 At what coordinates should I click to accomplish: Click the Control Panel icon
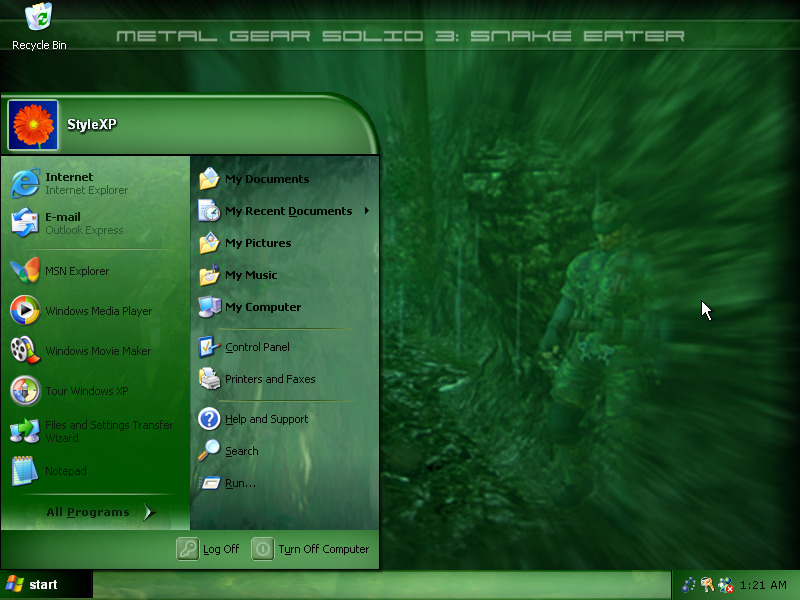pyautogui.click(x=209, y=347)
